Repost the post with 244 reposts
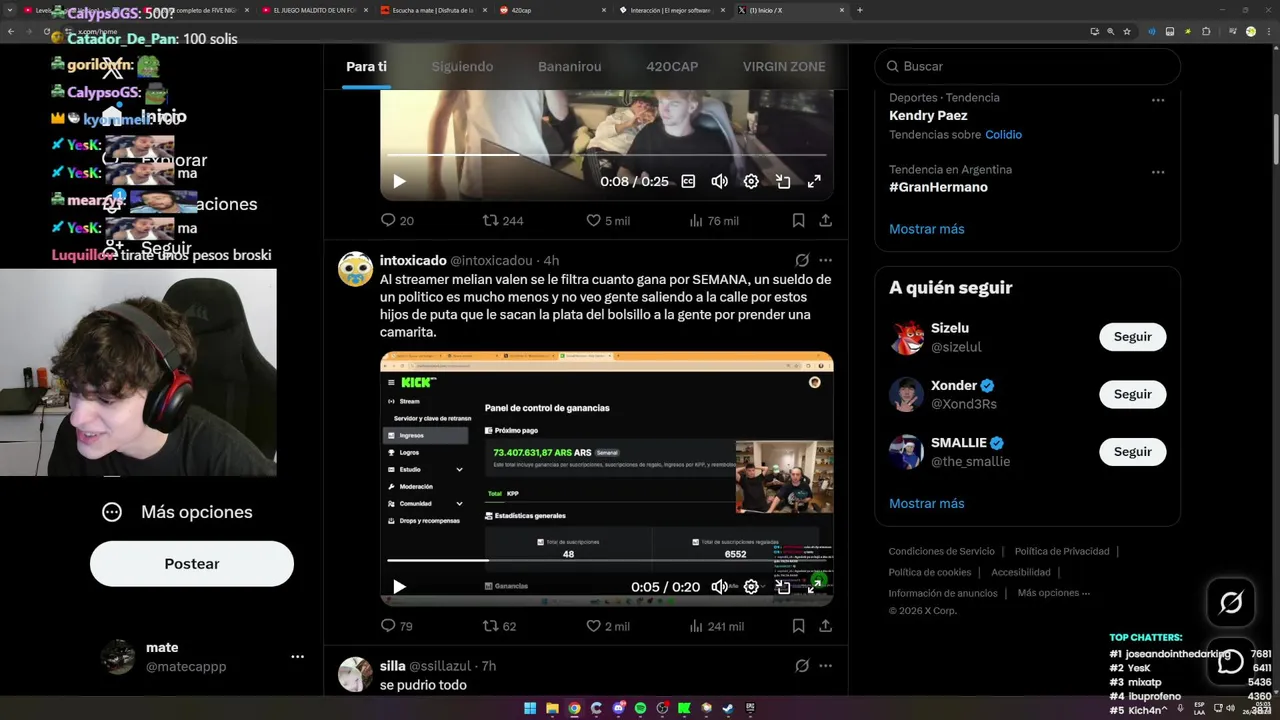Image resolution: width=1280 pixels, height=720 pixels. click(503, 221)
